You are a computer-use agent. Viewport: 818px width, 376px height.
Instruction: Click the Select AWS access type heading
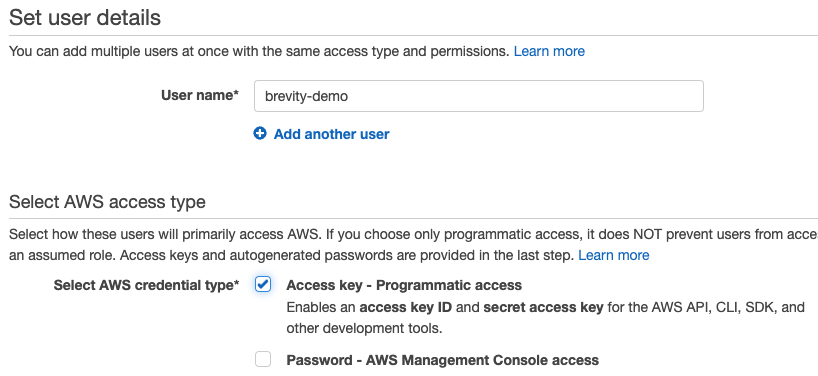tap(107, 202)
